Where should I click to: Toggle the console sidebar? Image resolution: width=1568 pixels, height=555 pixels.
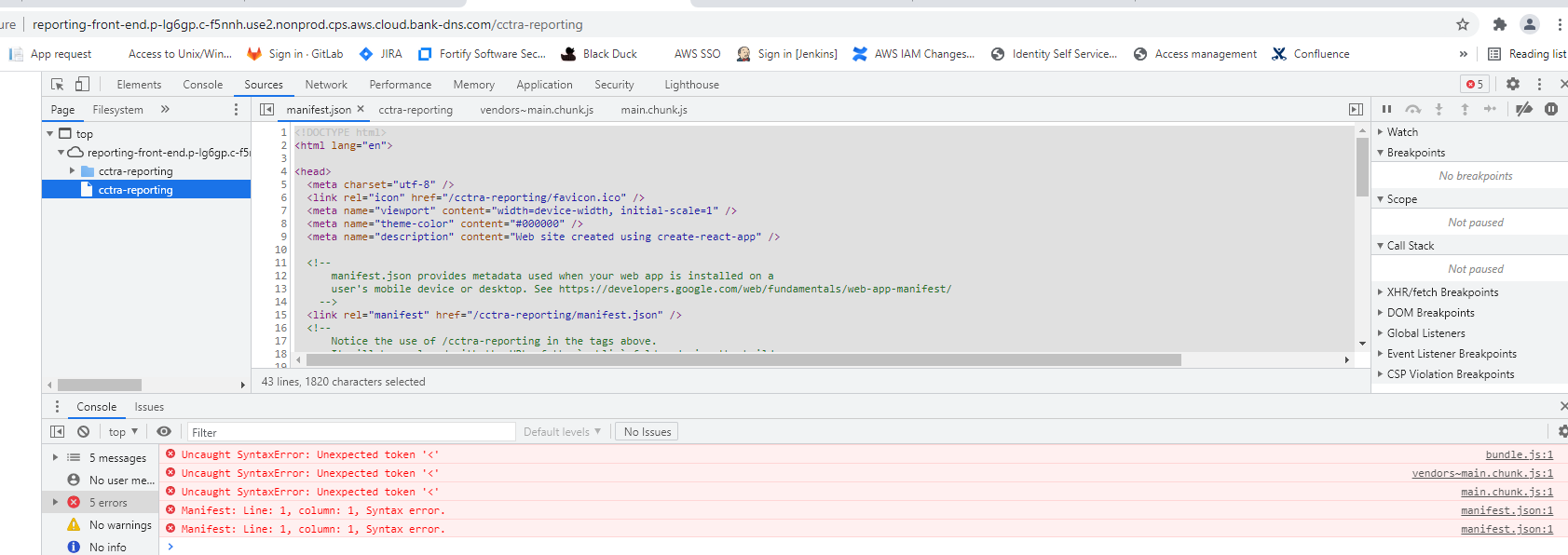57,431
